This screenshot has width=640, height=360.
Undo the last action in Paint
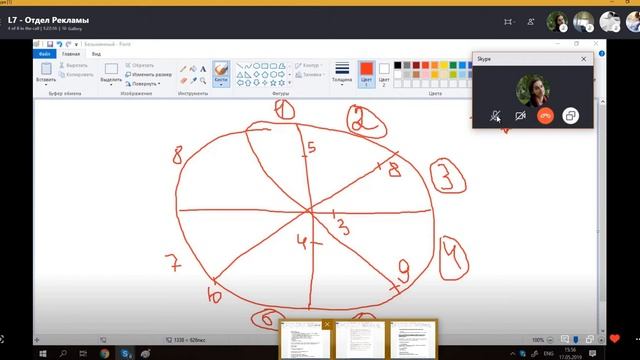60,44
